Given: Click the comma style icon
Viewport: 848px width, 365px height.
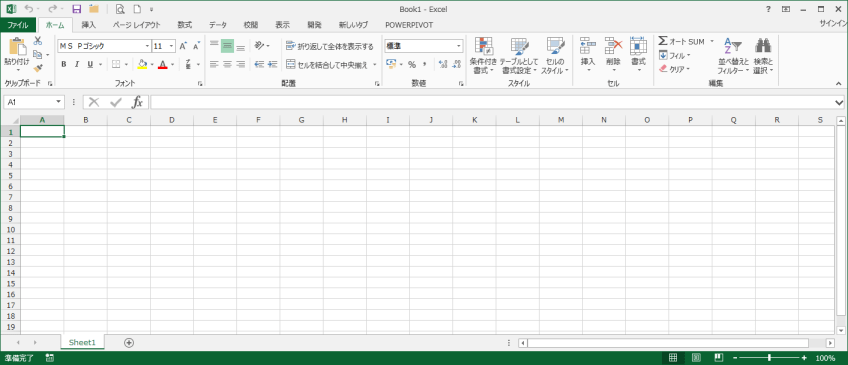Looking at the screenshot, I should (x=425, y=64).
